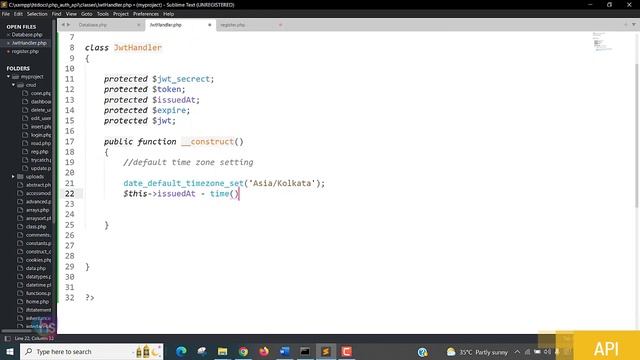Open the Preferences menu
Viewport: 640px width, 360px height.
coord(146,14)
